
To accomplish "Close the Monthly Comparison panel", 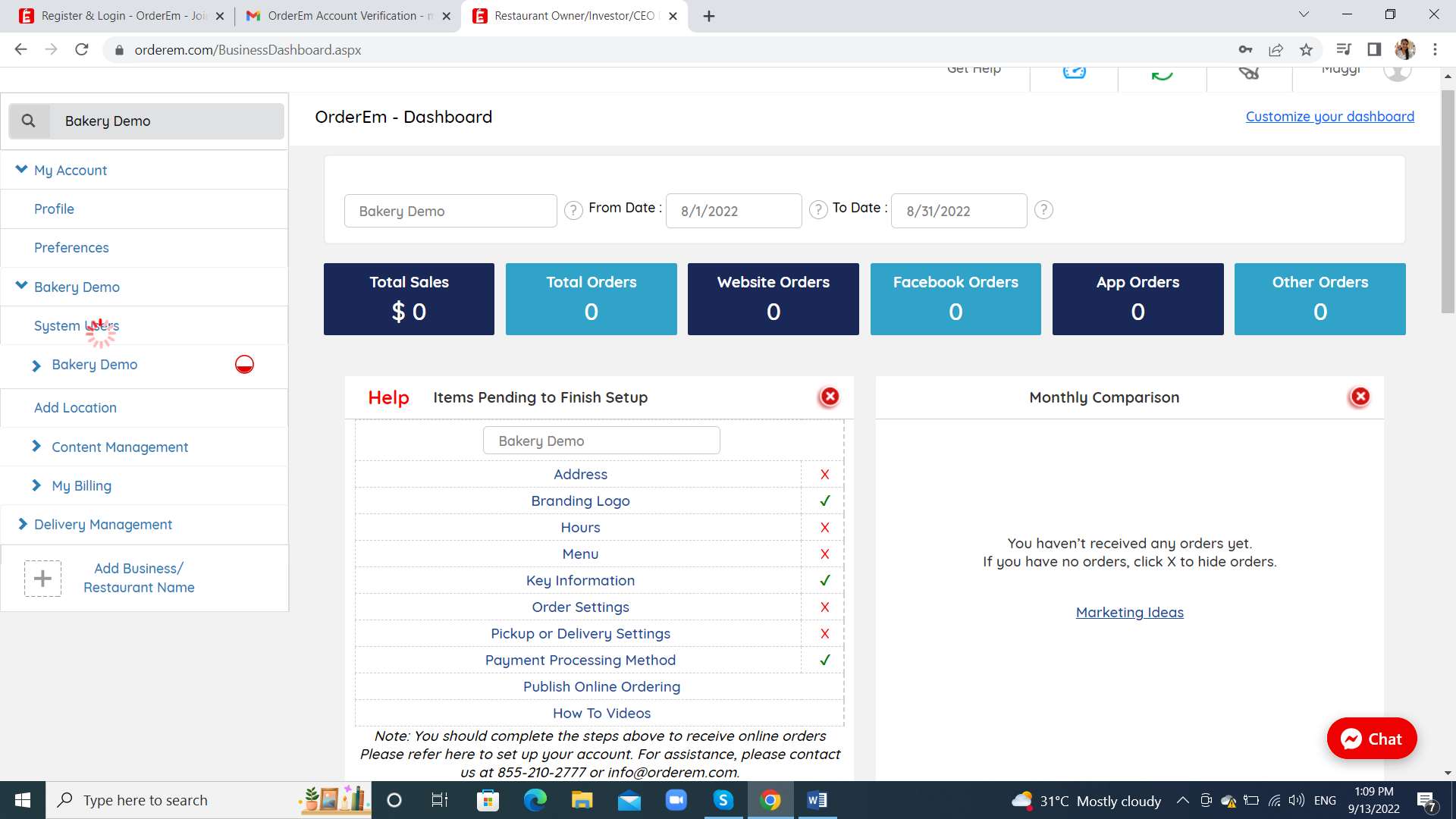I will coord(1360,397).
